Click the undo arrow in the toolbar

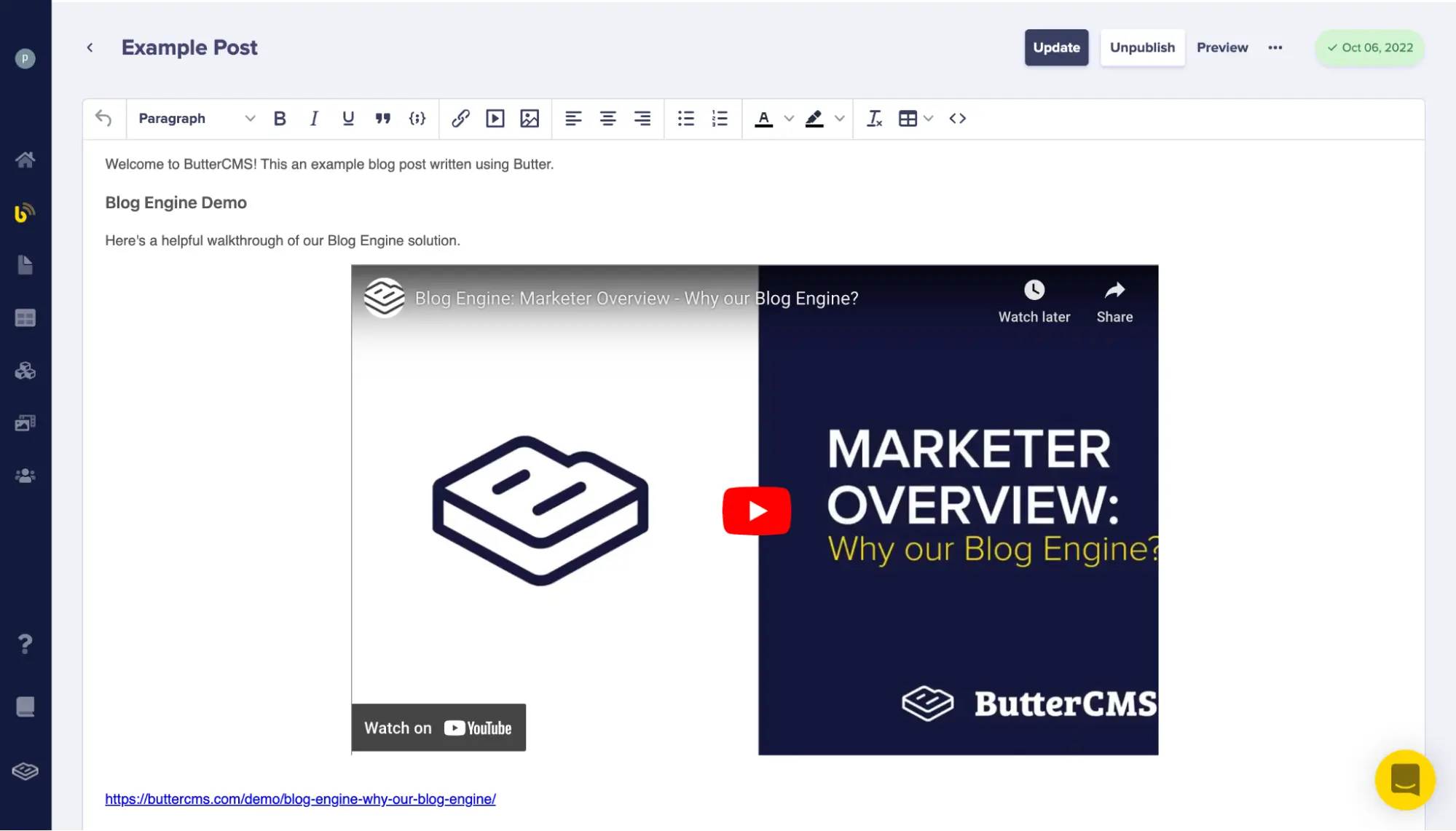[103, 118]
